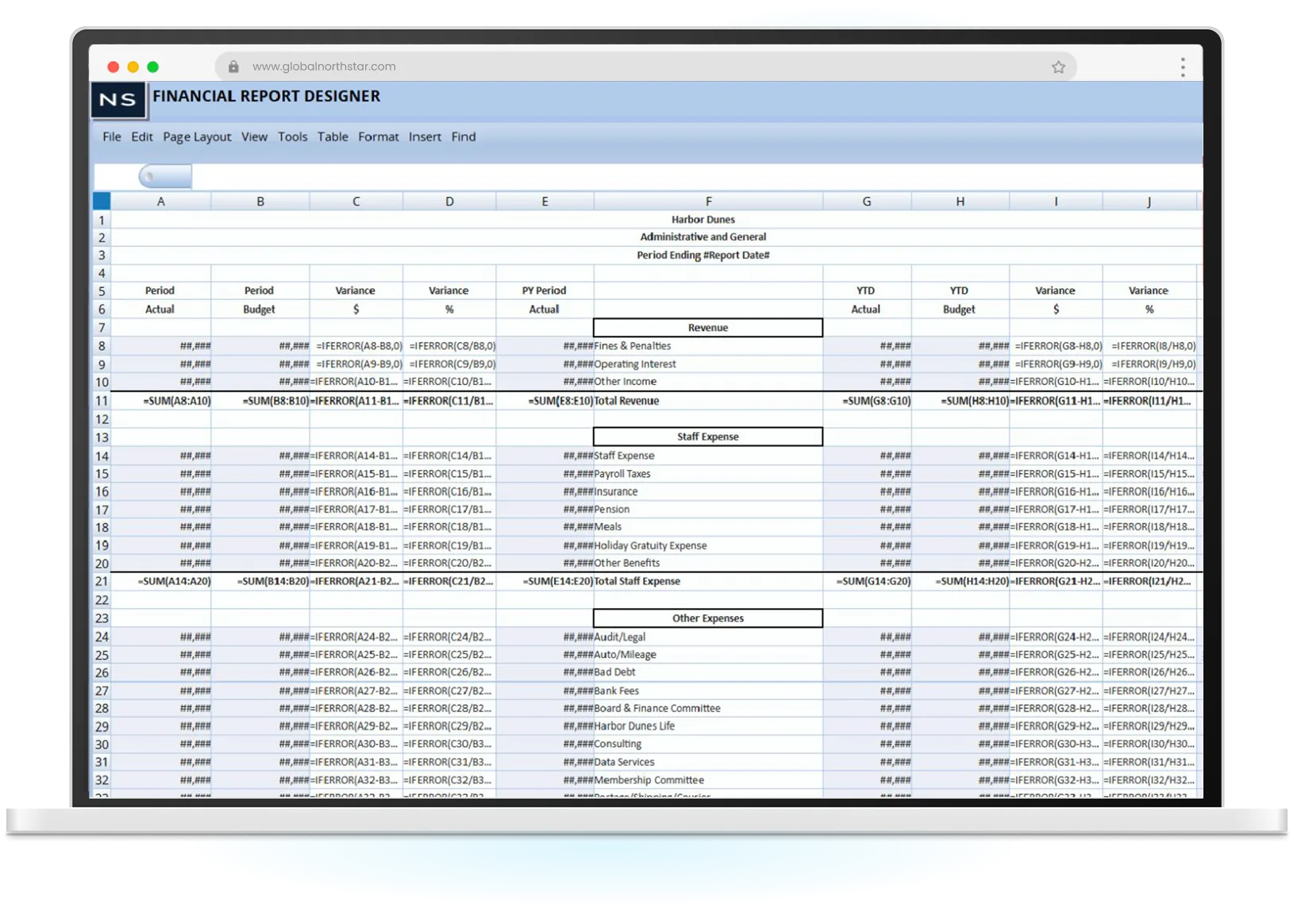
Task: Open the Edit menu
Action: [x=142, y=137]
